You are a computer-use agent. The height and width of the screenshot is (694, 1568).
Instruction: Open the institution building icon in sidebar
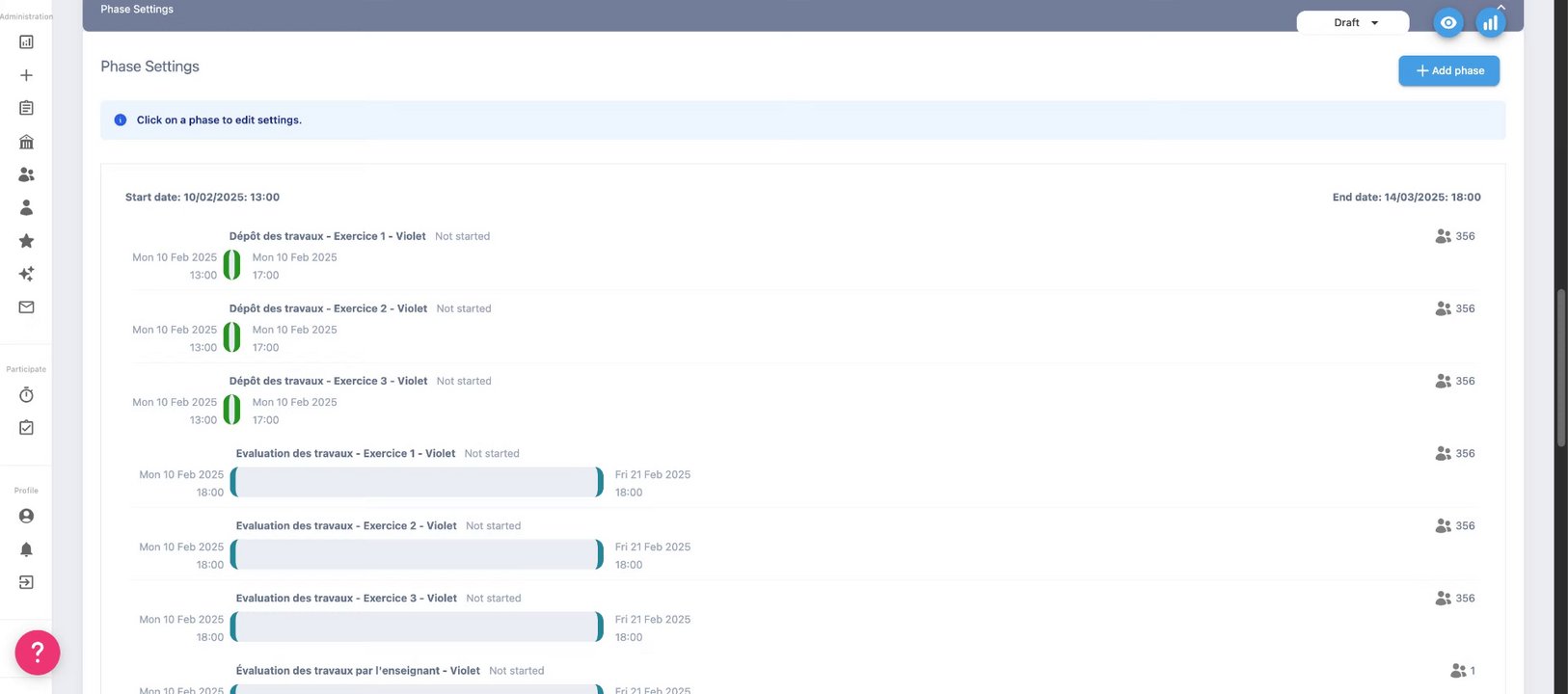(26, 142)
